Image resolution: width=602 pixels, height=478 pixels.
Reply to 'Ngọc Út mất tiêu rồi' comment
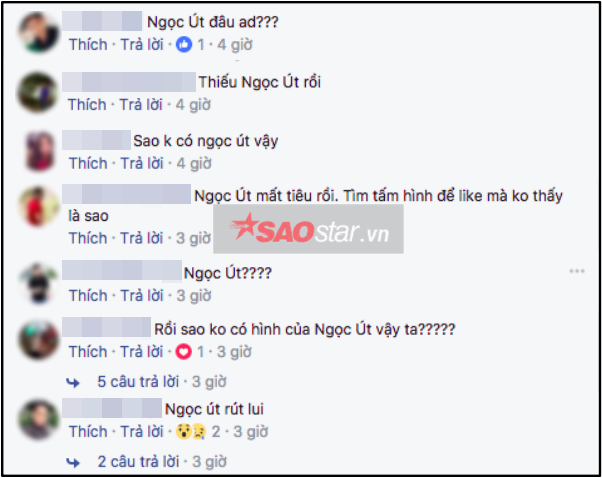[142, 238]
